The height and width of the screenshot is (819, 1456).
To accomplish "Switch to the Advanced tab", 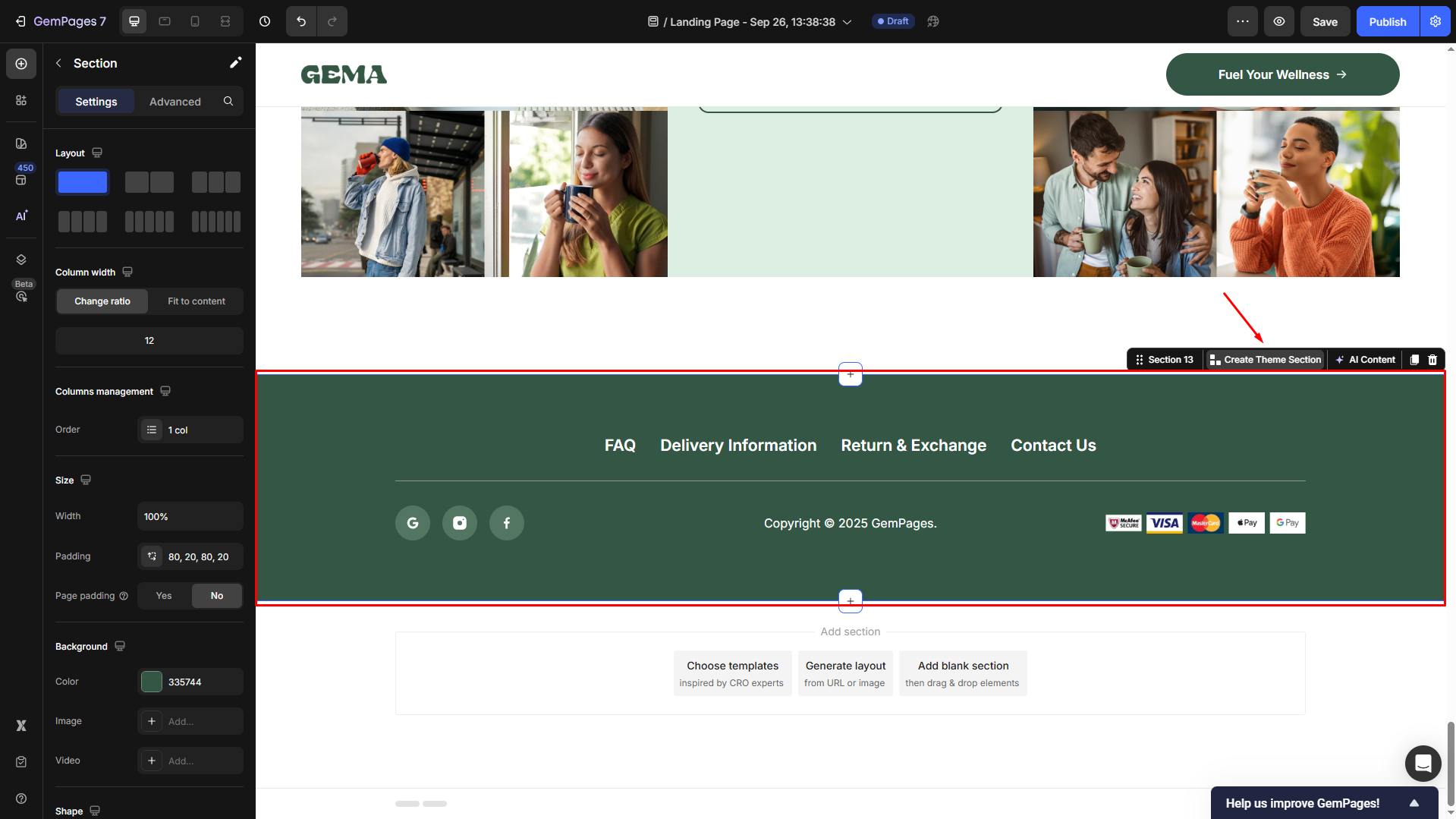I will (175, 101).
